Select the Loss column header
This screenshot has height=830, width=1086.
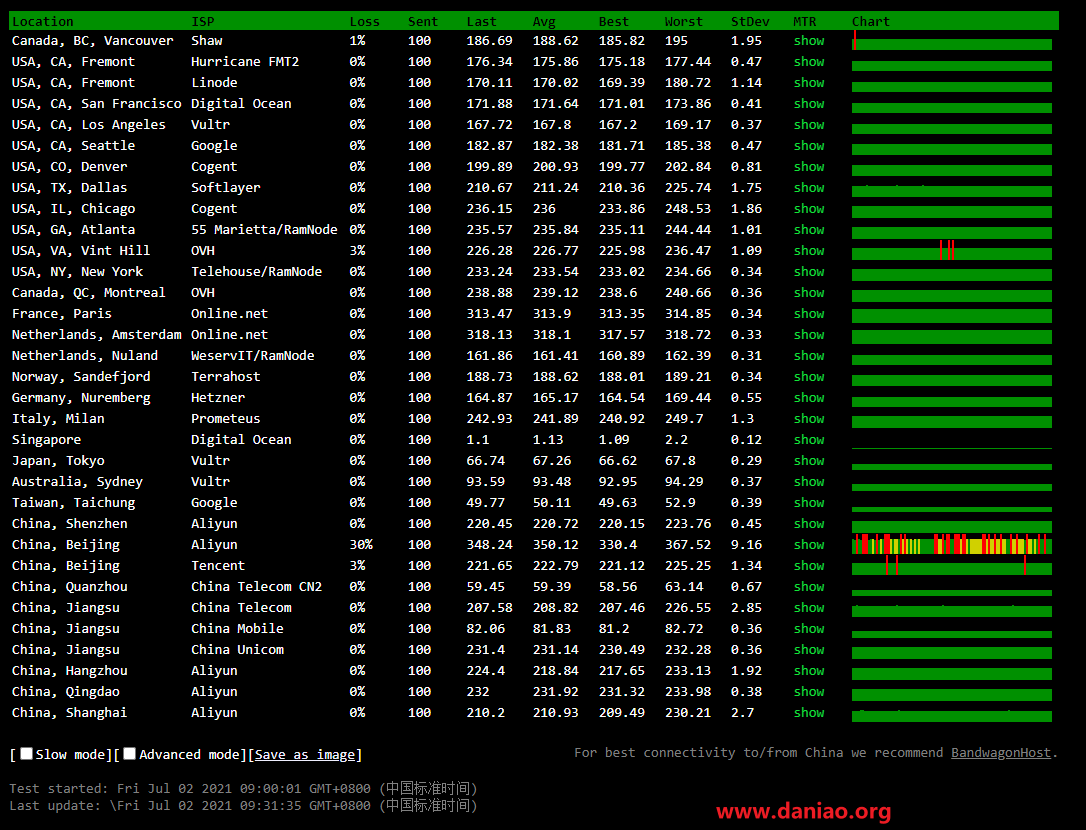[x=364, y=21]
